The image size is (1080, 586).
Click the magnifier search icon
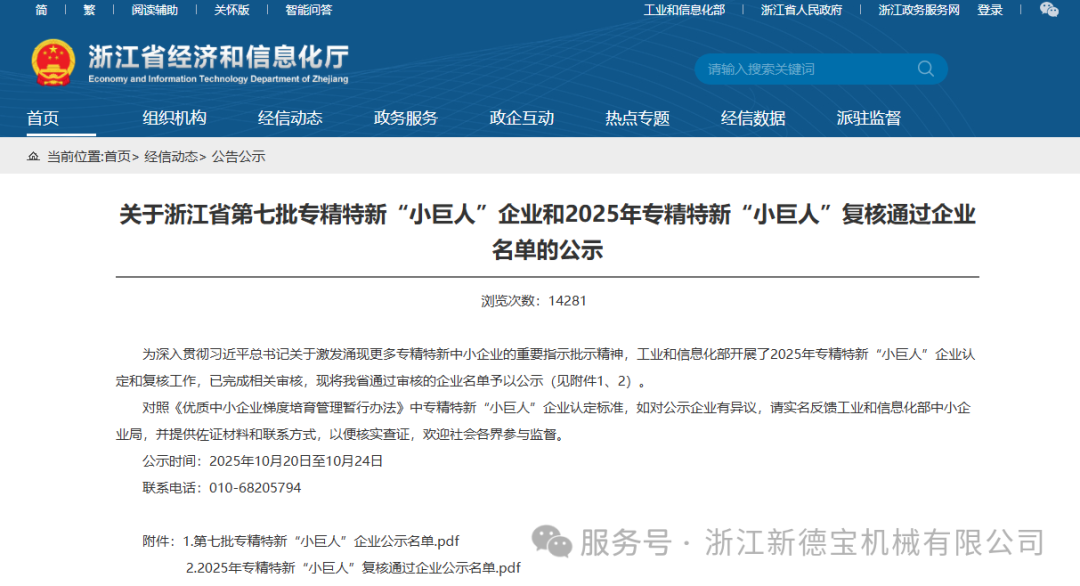(925, 69)
